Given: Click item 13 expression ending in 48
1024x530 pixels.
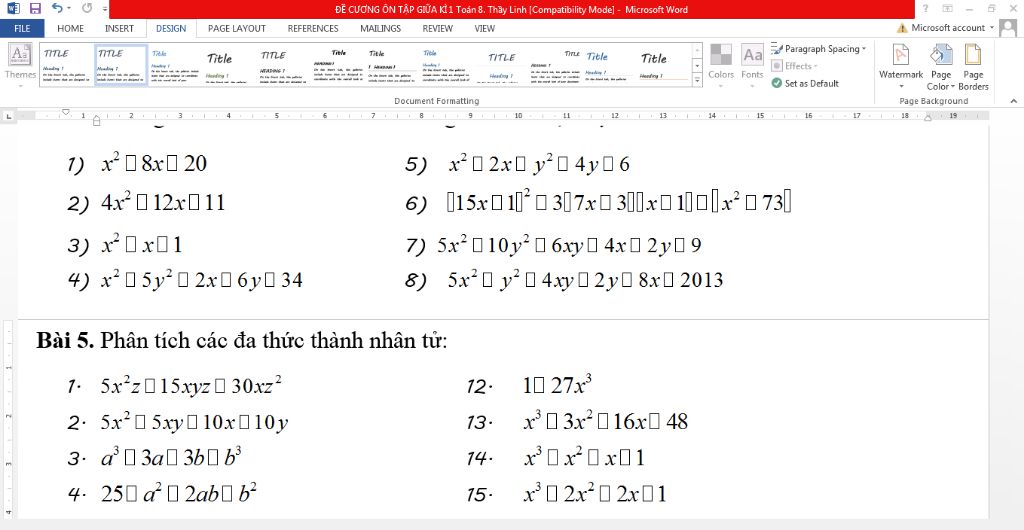Looking at the screenshot, I should (605, 422).
